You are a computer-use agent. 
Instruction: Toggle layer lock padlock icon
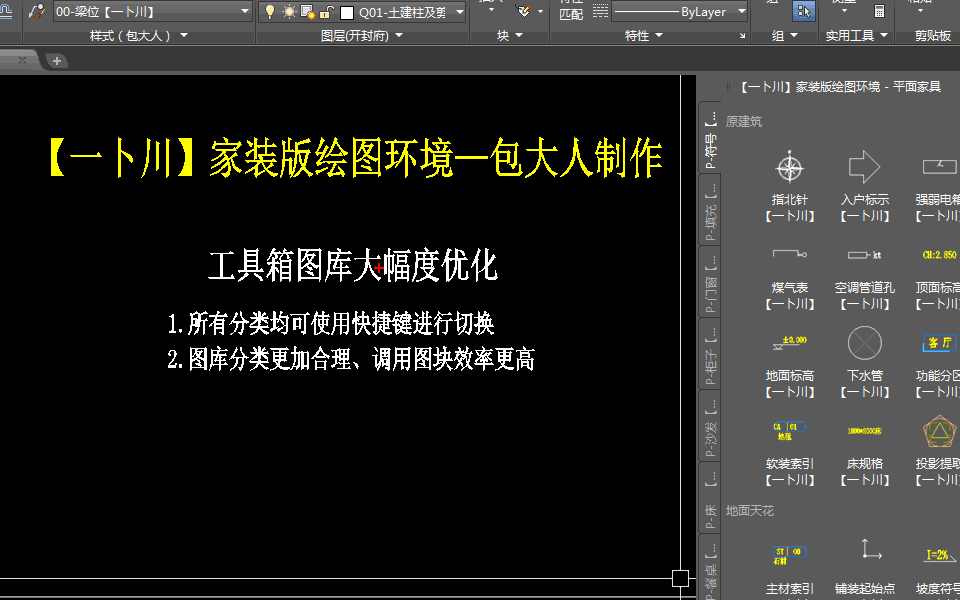coord(326,12)
